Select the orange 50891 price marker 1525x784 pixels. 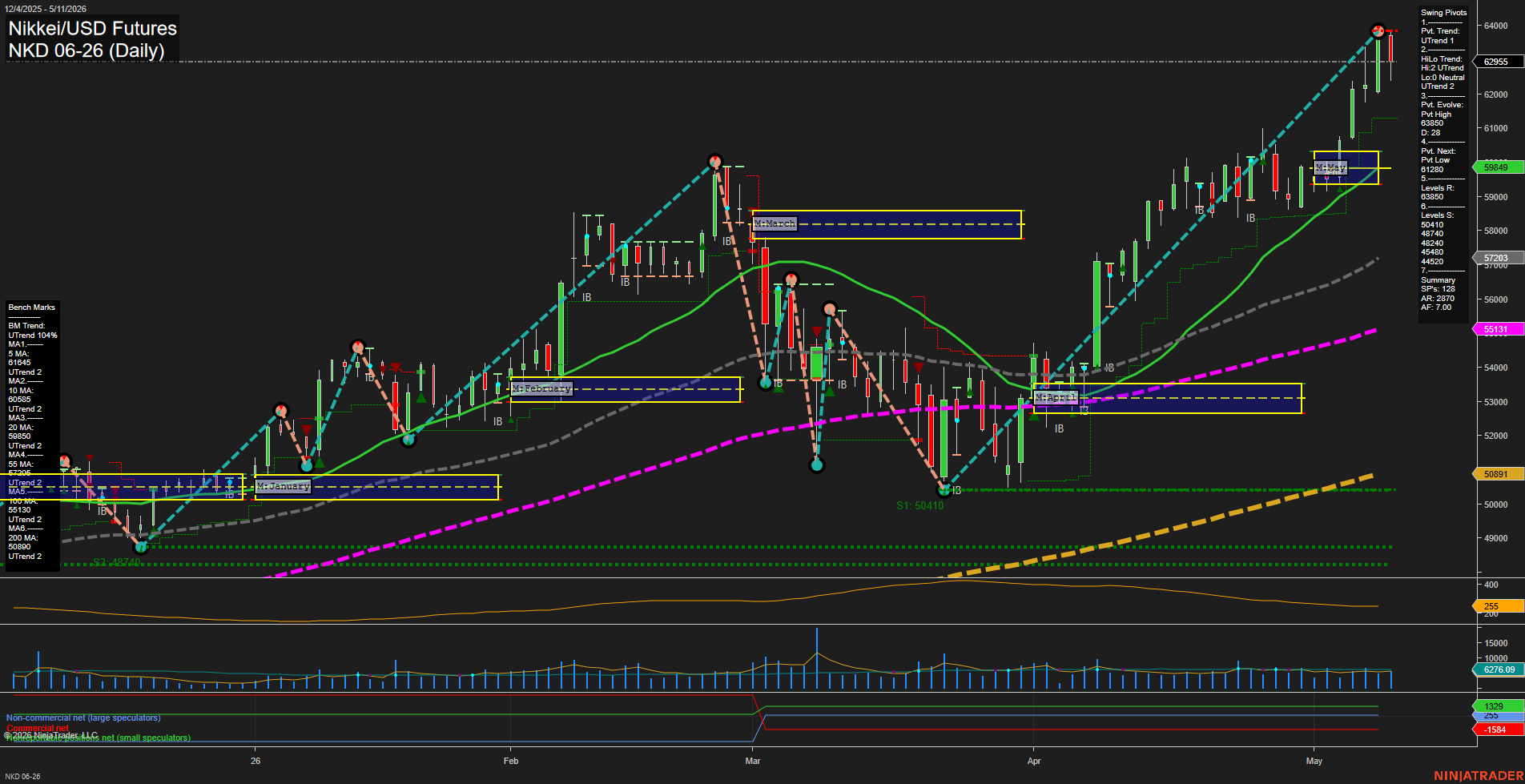click(1497, 474)
